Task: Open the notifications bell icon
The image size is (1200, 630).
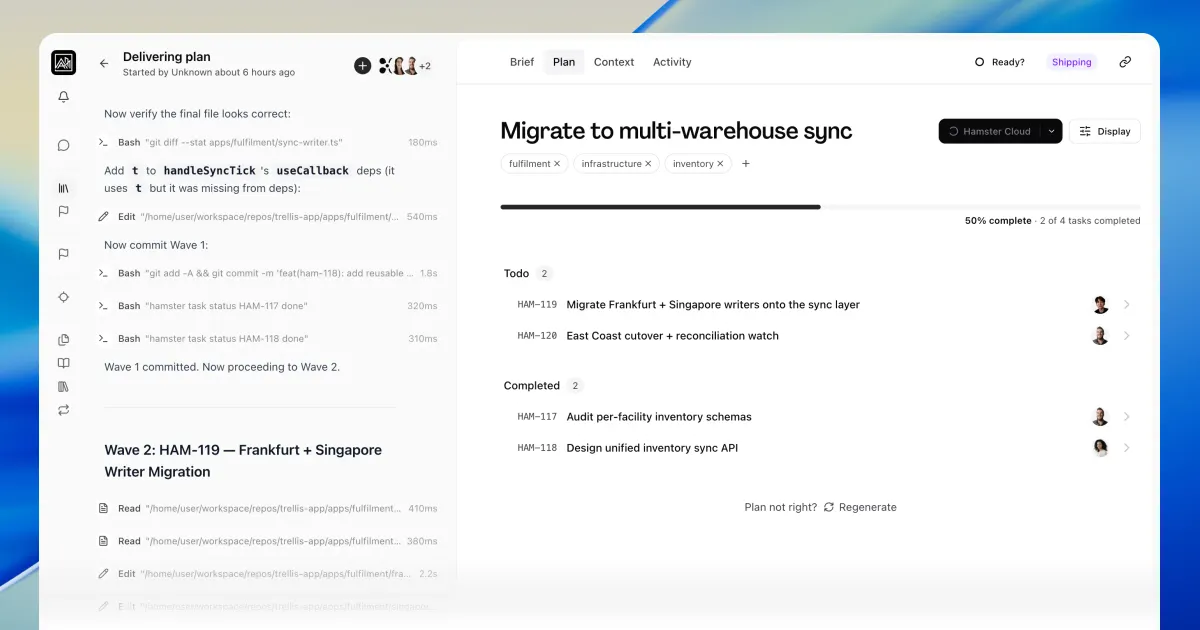Action: click(64, 97)
